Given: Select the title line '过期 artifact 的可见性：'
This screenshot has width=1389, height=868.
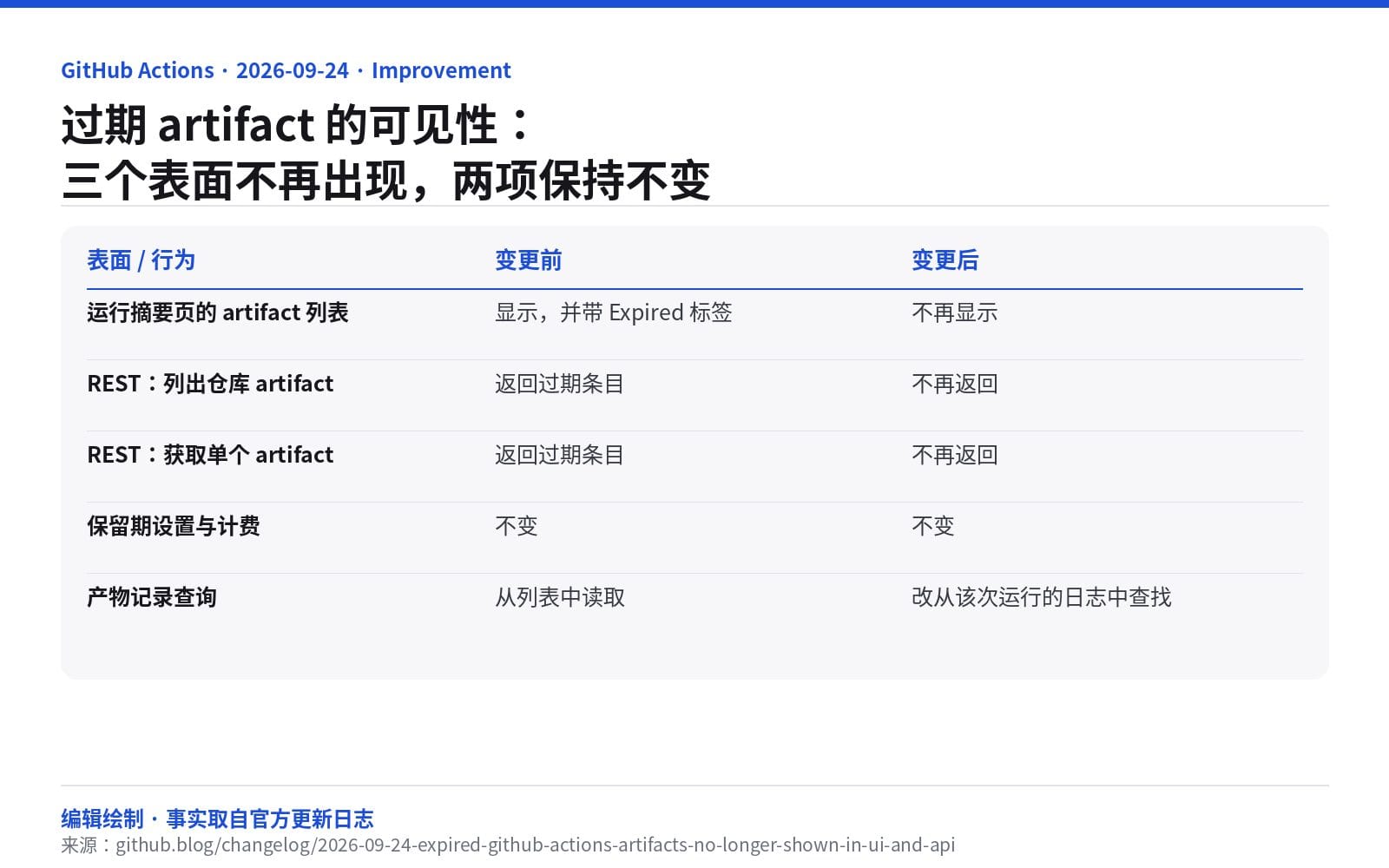Looking at the screenshot, I should (295, 124).
